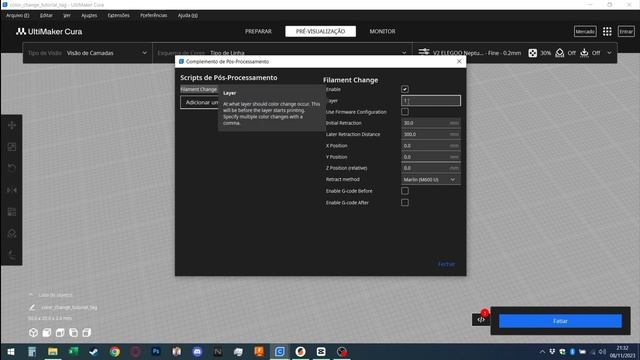Show hidden system tray icons
This screenshot has width=640, height=360.
542,351
